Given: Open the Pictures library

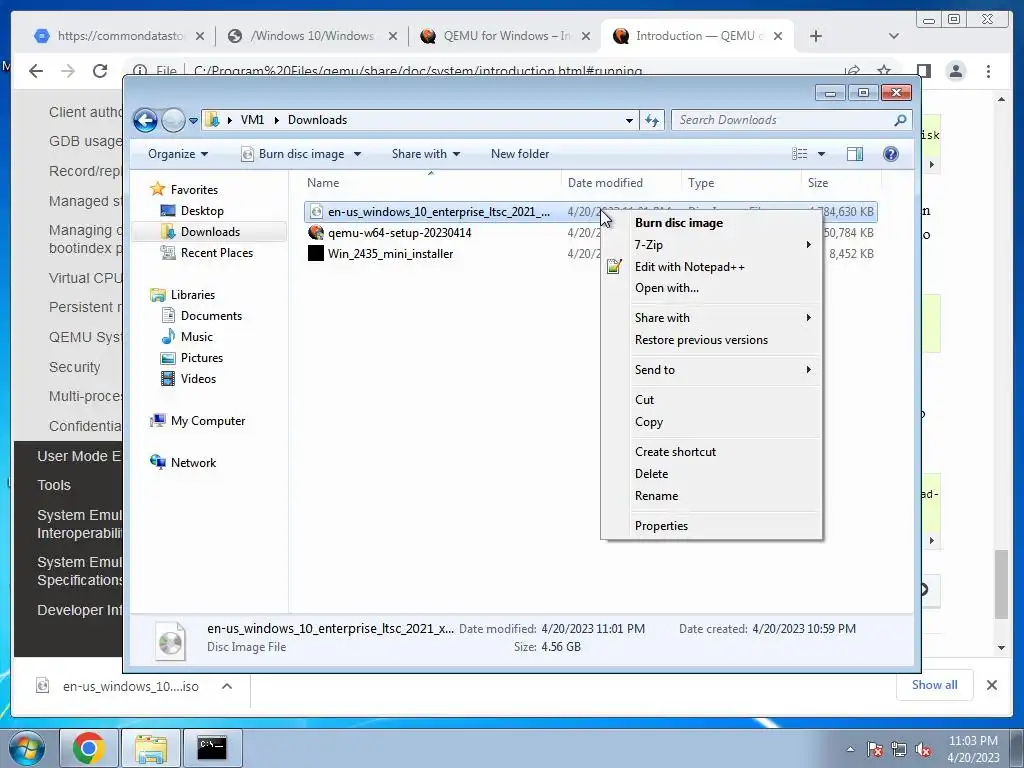Looking at the screenshot, I should [192, 358].
